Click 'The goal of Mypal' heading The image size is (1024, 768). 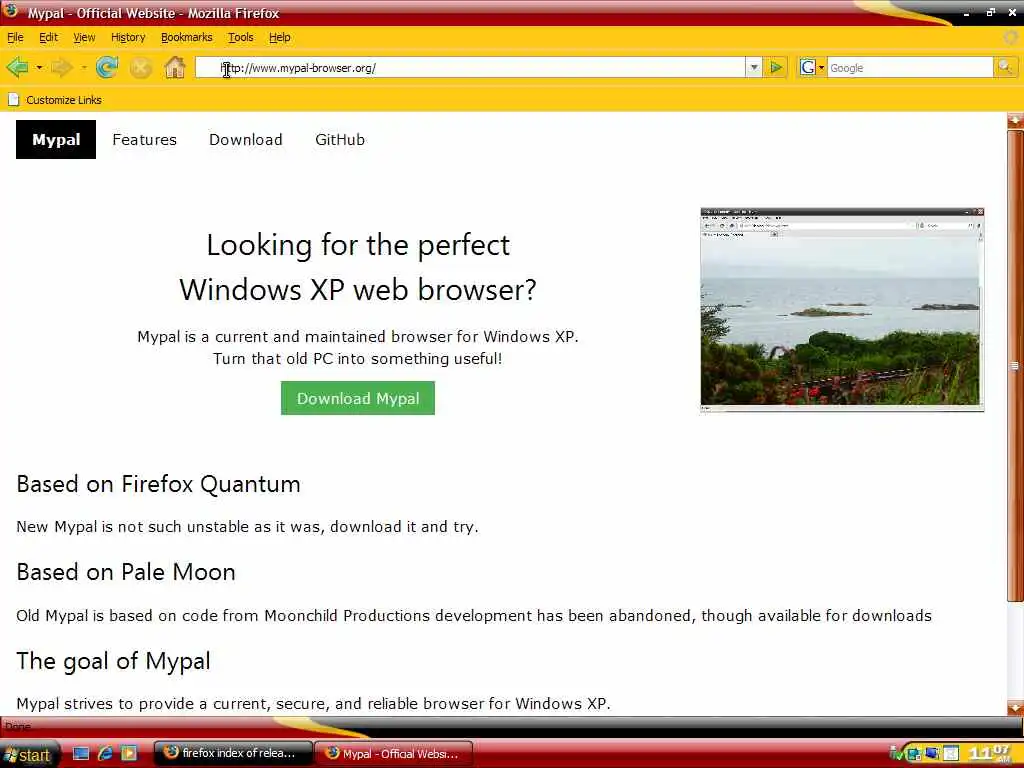tap(114, 661)
